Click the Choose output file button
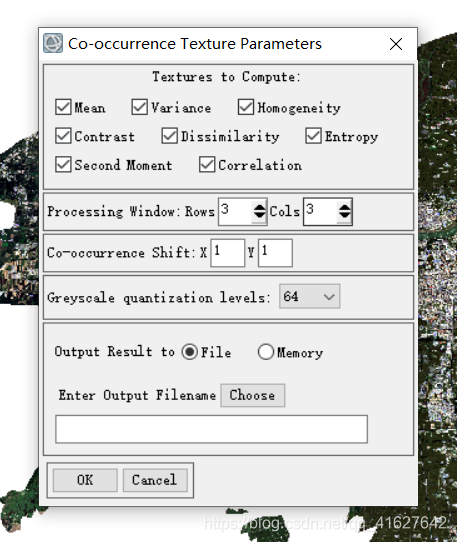The image size is (457, 542). [x=253, y=395]
